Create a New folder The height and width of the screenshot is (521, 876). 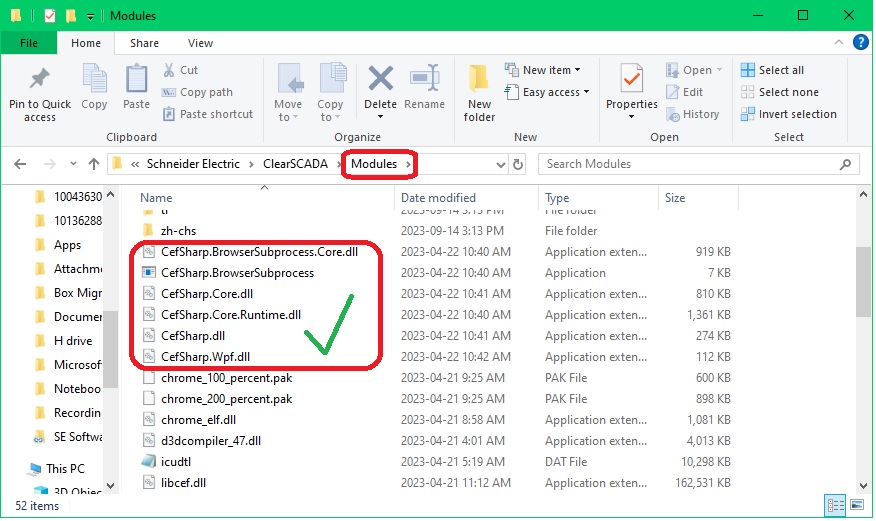[479, 92]
